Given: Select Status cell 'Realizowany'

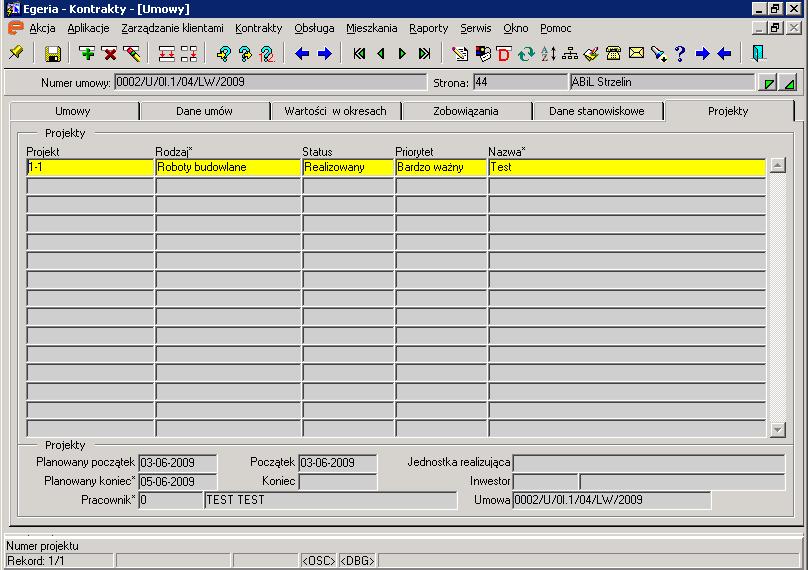Looking at the screenshot, I should pyautogui.click(x=348, y=167).
